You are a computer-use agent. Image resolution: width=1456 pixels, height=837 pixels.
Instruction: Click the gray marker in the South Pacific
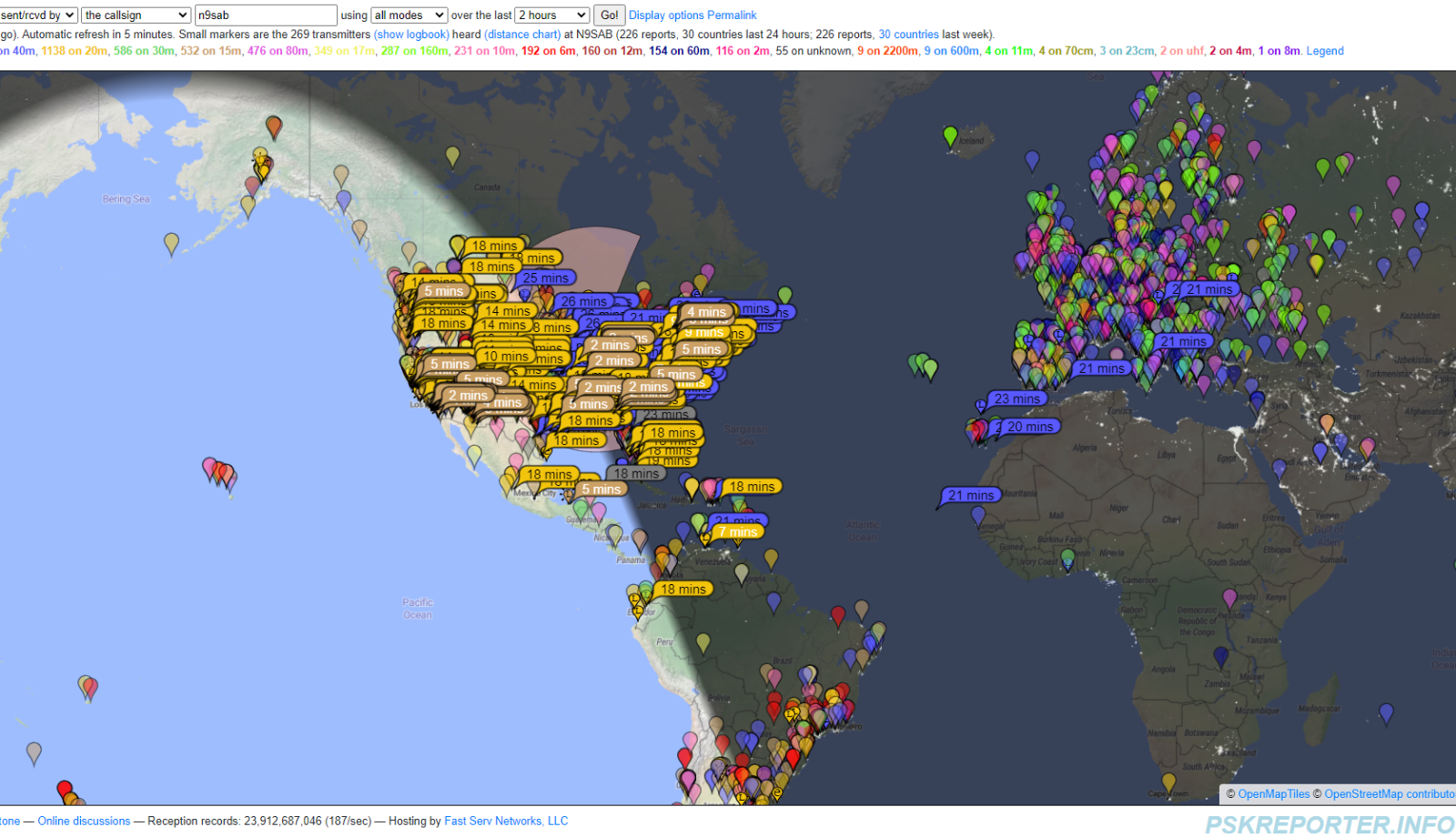(34, 752)
